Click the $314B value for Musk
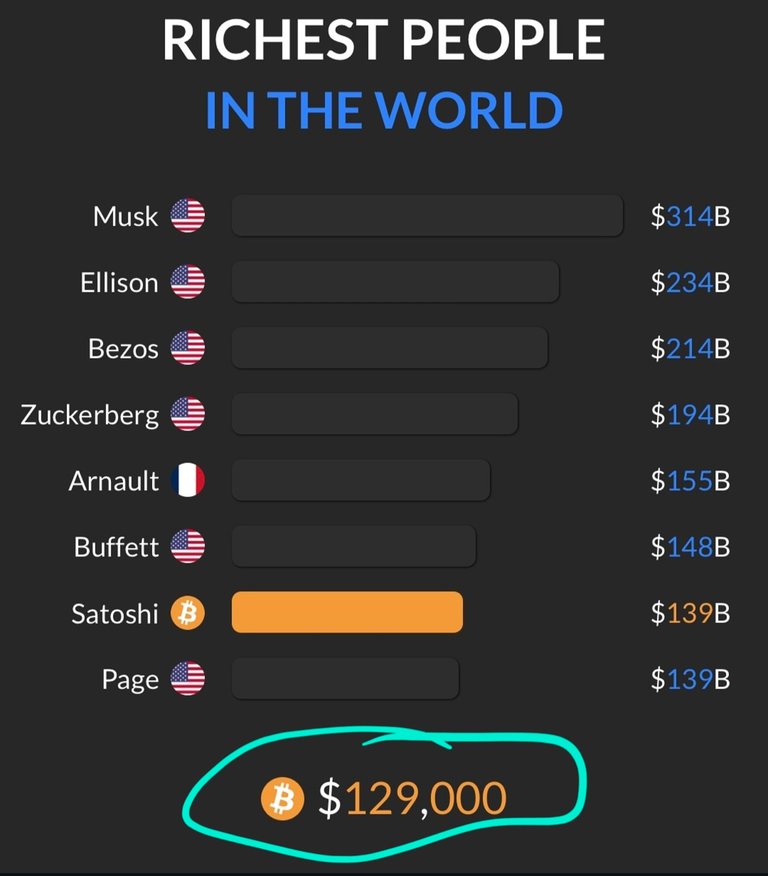768x876 pixels. click(690, 216)
